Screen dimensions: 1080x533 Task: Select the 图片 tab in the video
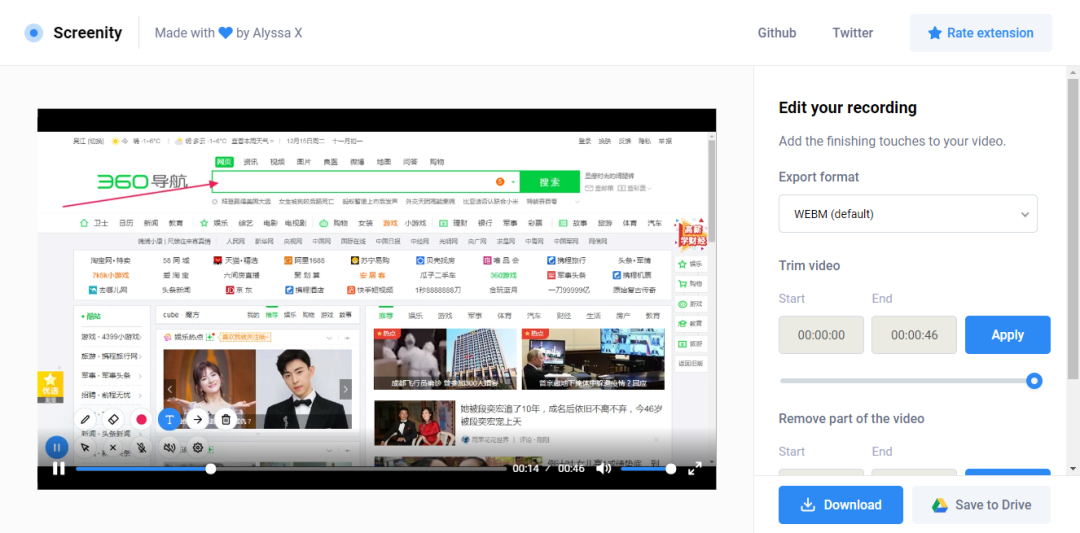(x=304, y=162)
